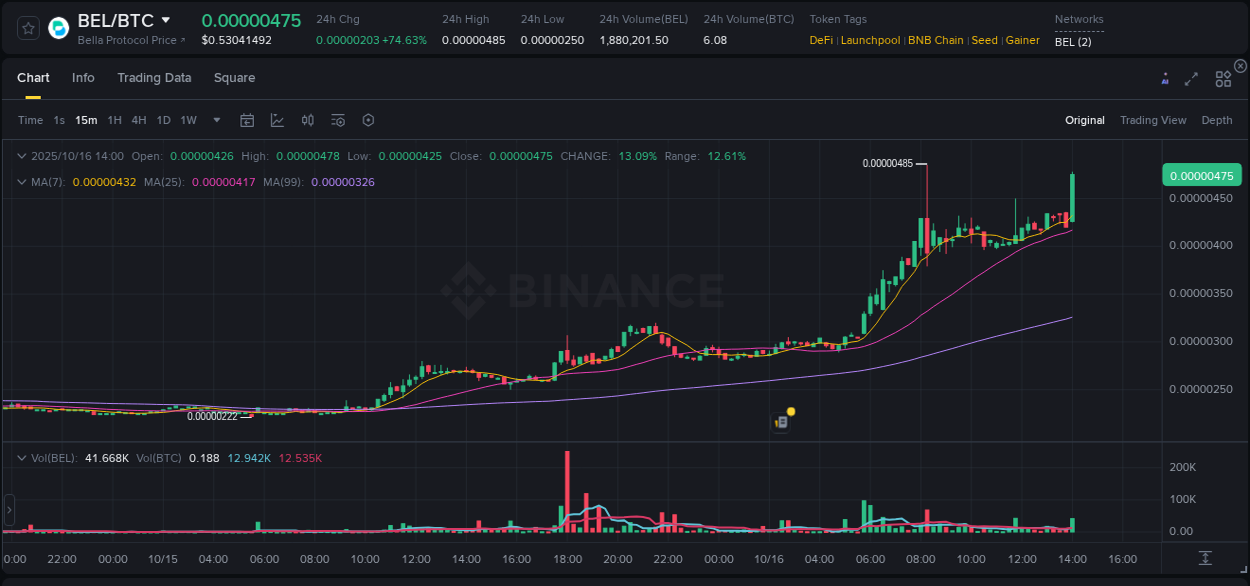The image size is (1250, 586).
Task: Open the chat widget with yellow notification dot
Action: pyautogui.click(x=783, y=420)
